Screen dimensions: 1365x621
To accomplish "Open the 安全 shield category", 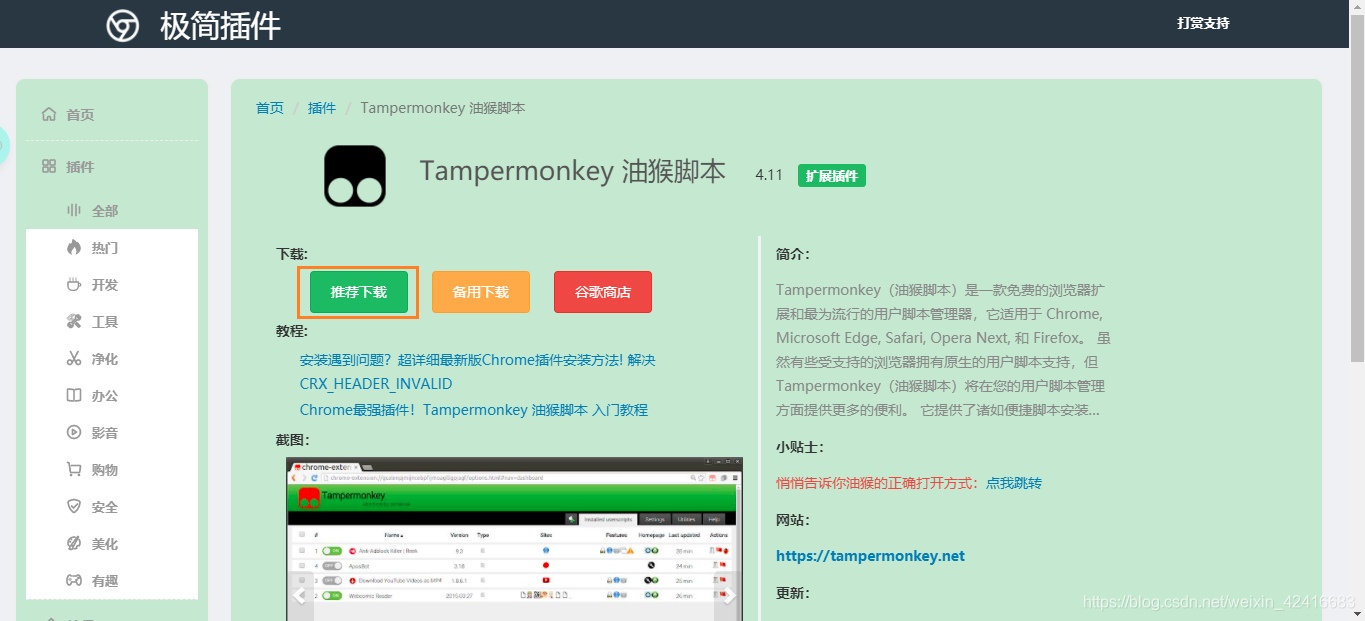I will pos(92,507).
